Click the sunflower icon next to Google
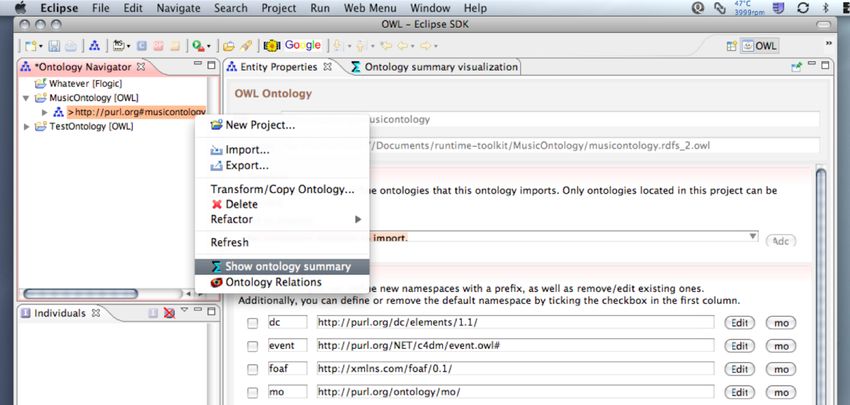850x405 pixels. [272, 46]
